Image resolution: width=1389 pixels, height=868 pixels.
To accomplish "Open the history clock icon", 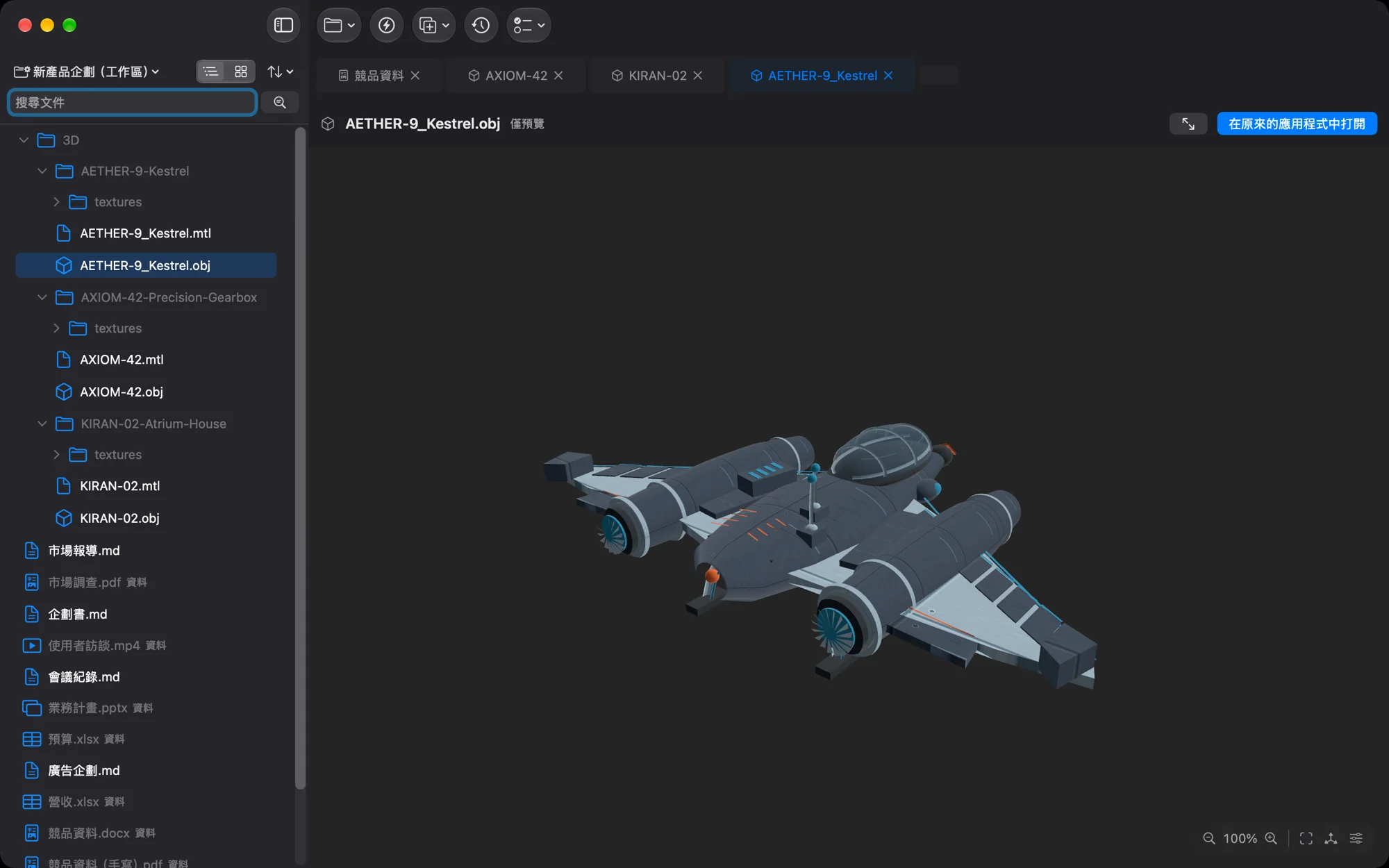I will pos(481,26).
